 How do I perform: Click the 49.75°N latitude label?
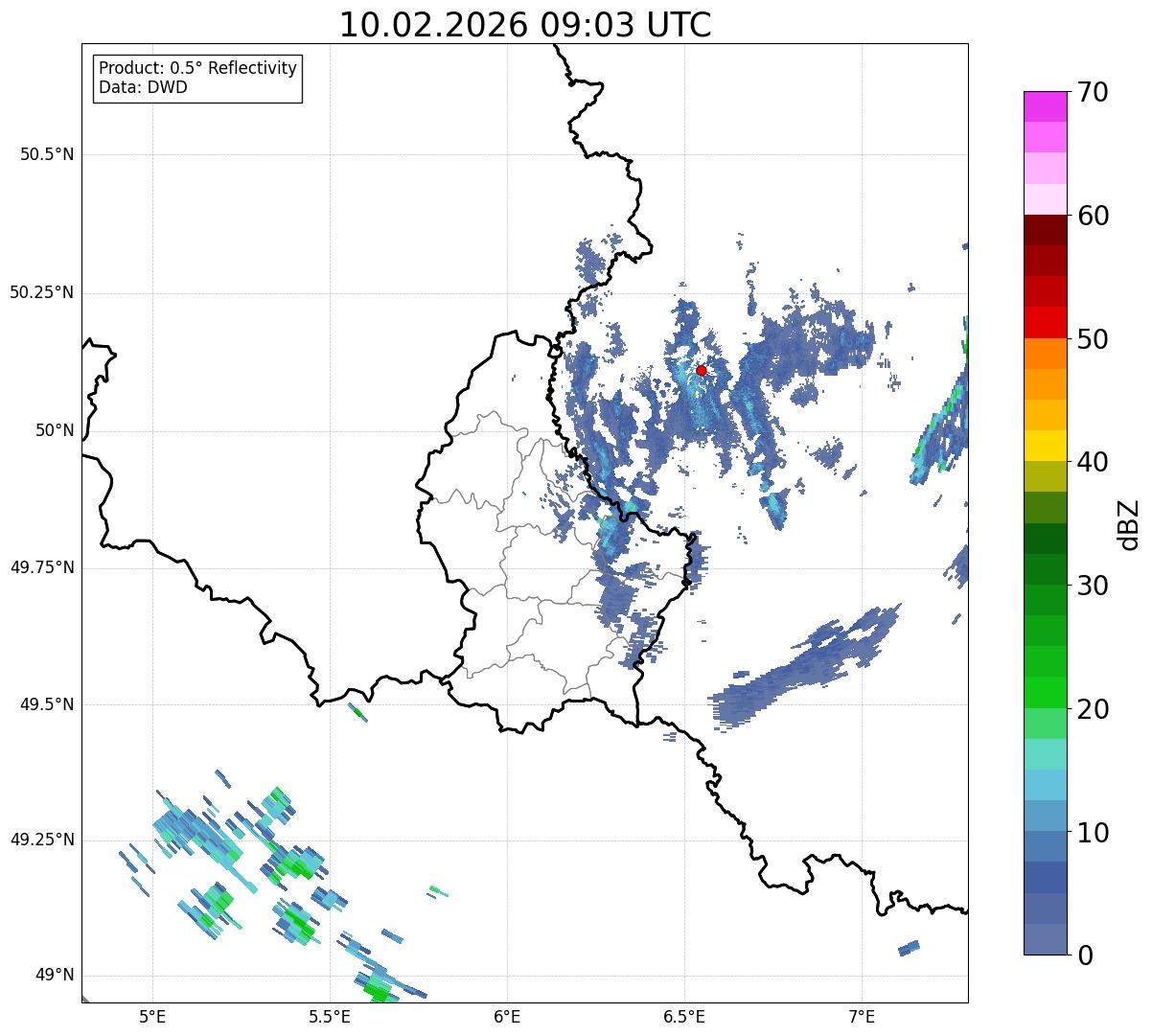[x=42, y=567]
